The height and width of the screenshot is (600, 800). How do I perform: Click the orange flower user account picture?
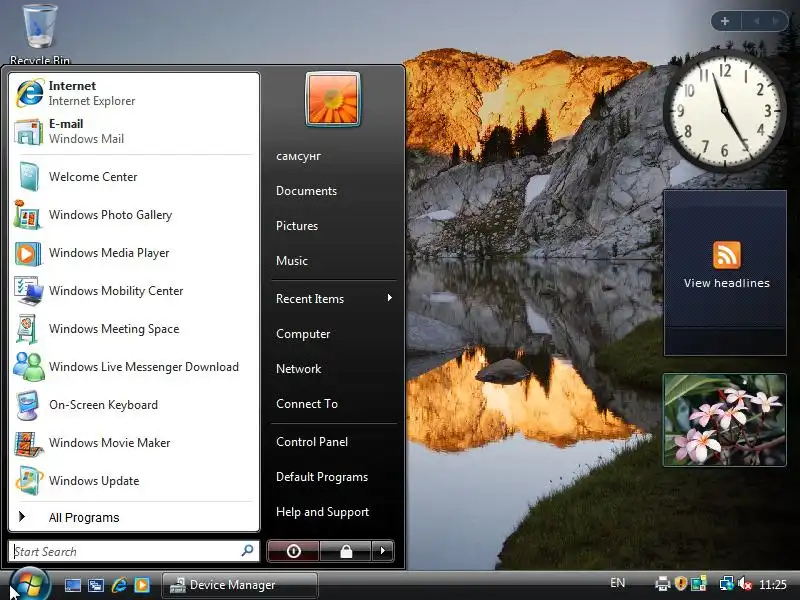(333, 99)
